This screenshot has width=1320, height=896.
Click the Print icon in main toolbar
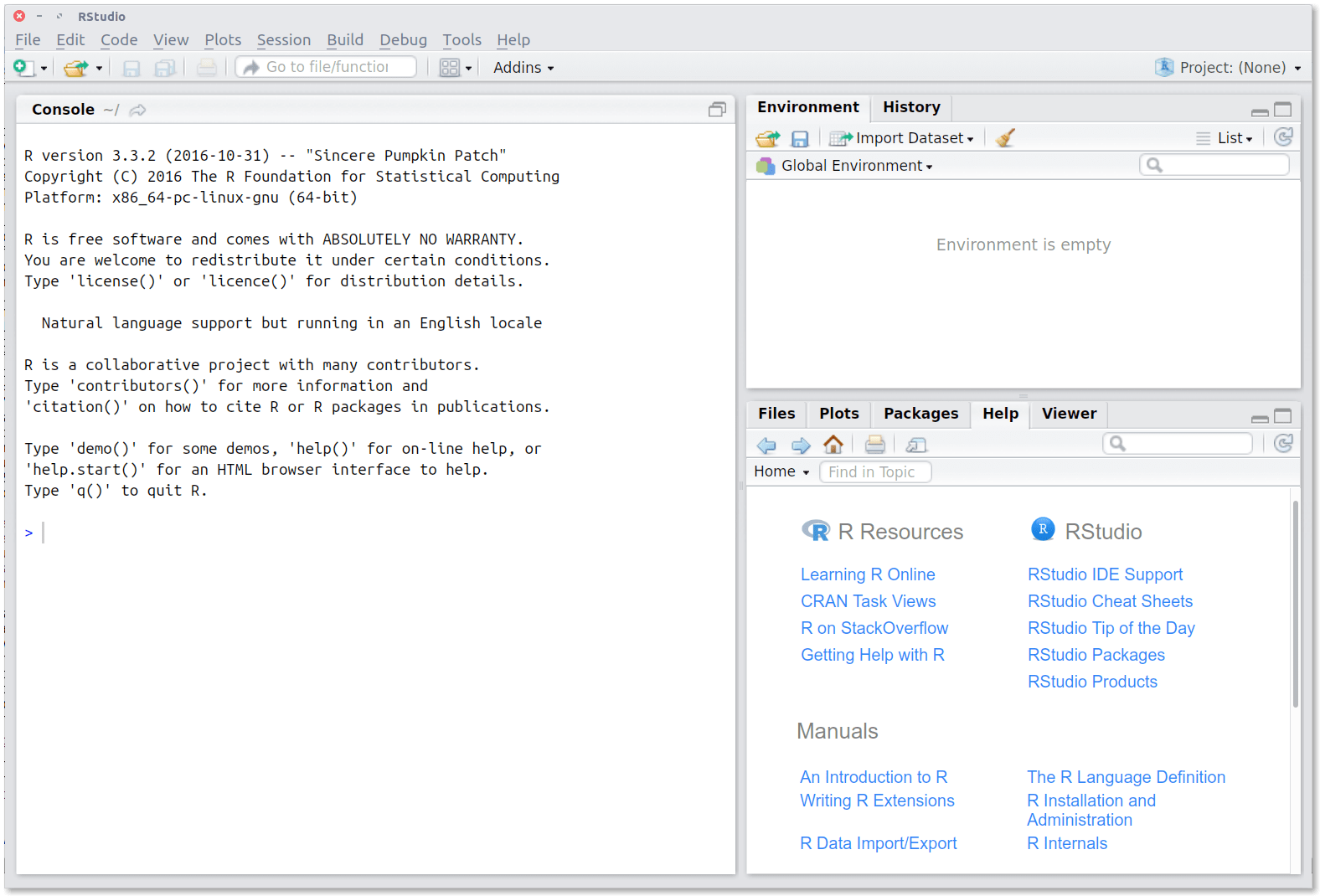click(x=206, y=68)
